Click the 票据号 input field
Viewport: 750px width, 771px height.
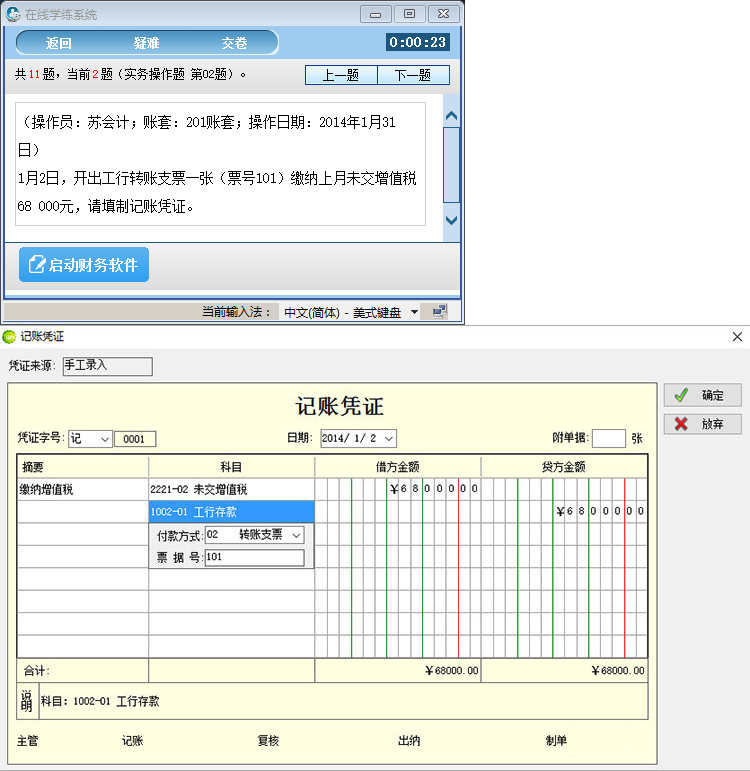click(x=254, y=558)
